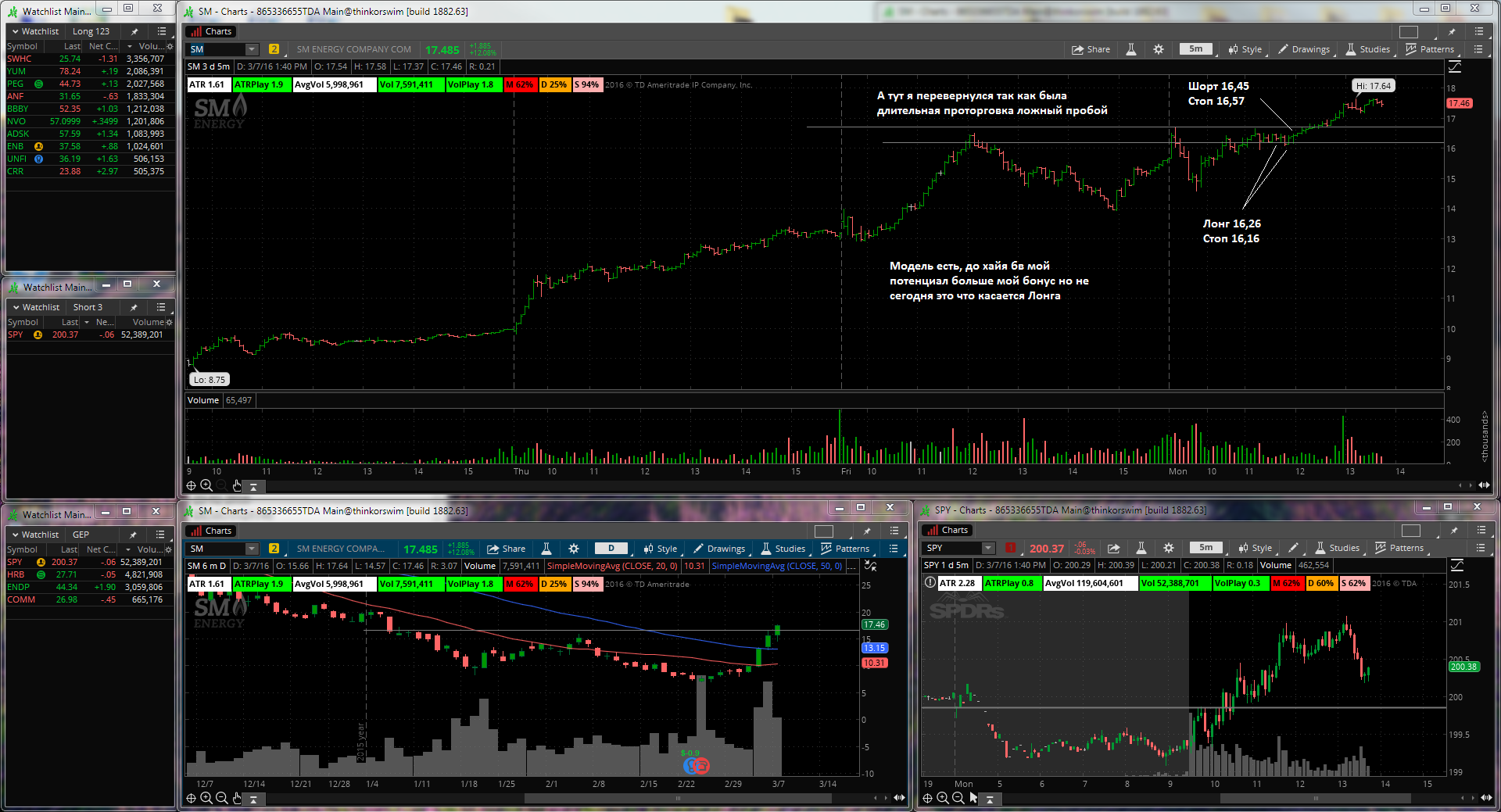1501x812 pixels.
Task: Click UNFI blue info icon in watchlist
Action: (x=38, y=159)
